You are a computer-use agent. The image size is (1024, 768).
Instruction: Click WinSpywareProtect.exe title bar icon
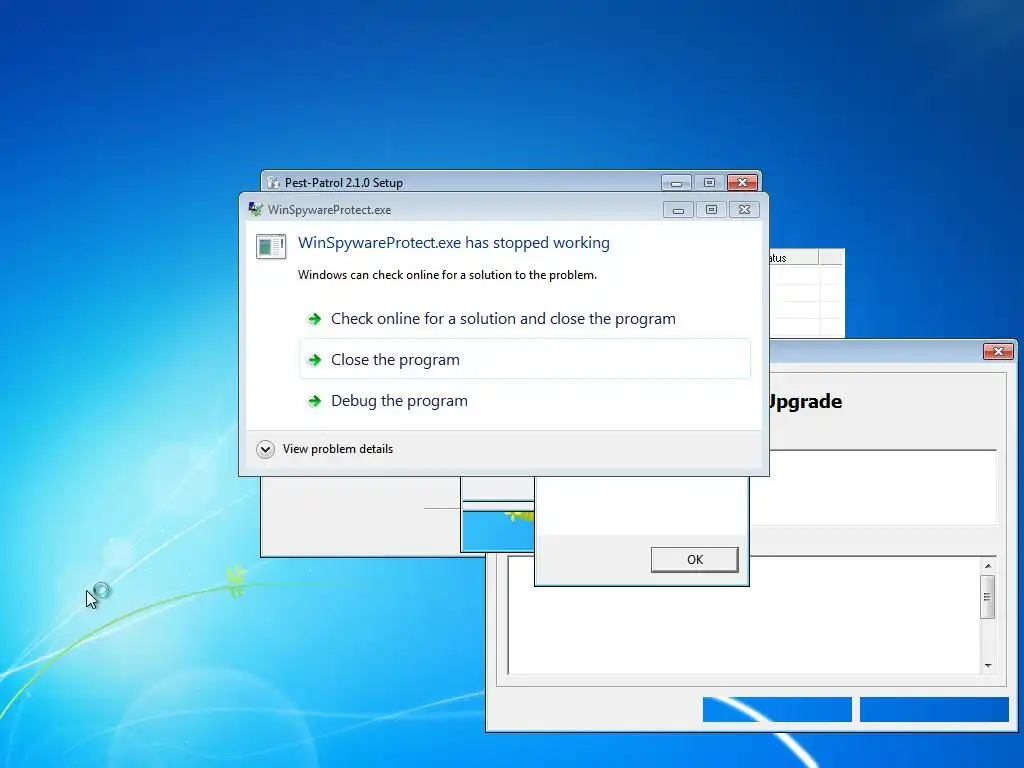pyautogui.click(x=255, y=210)
